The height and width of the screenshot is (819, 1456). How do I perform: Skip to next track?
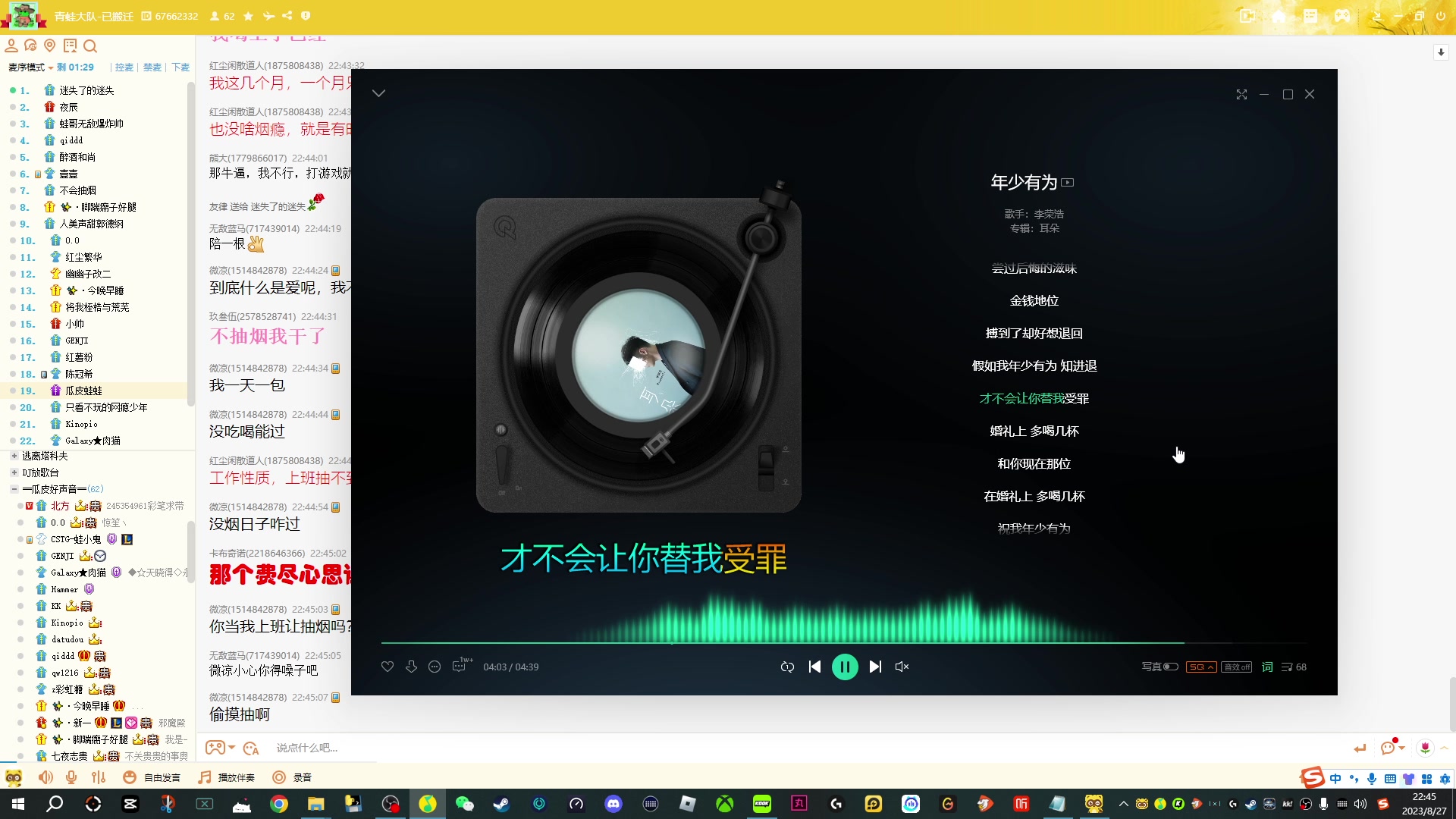[875, 667]
